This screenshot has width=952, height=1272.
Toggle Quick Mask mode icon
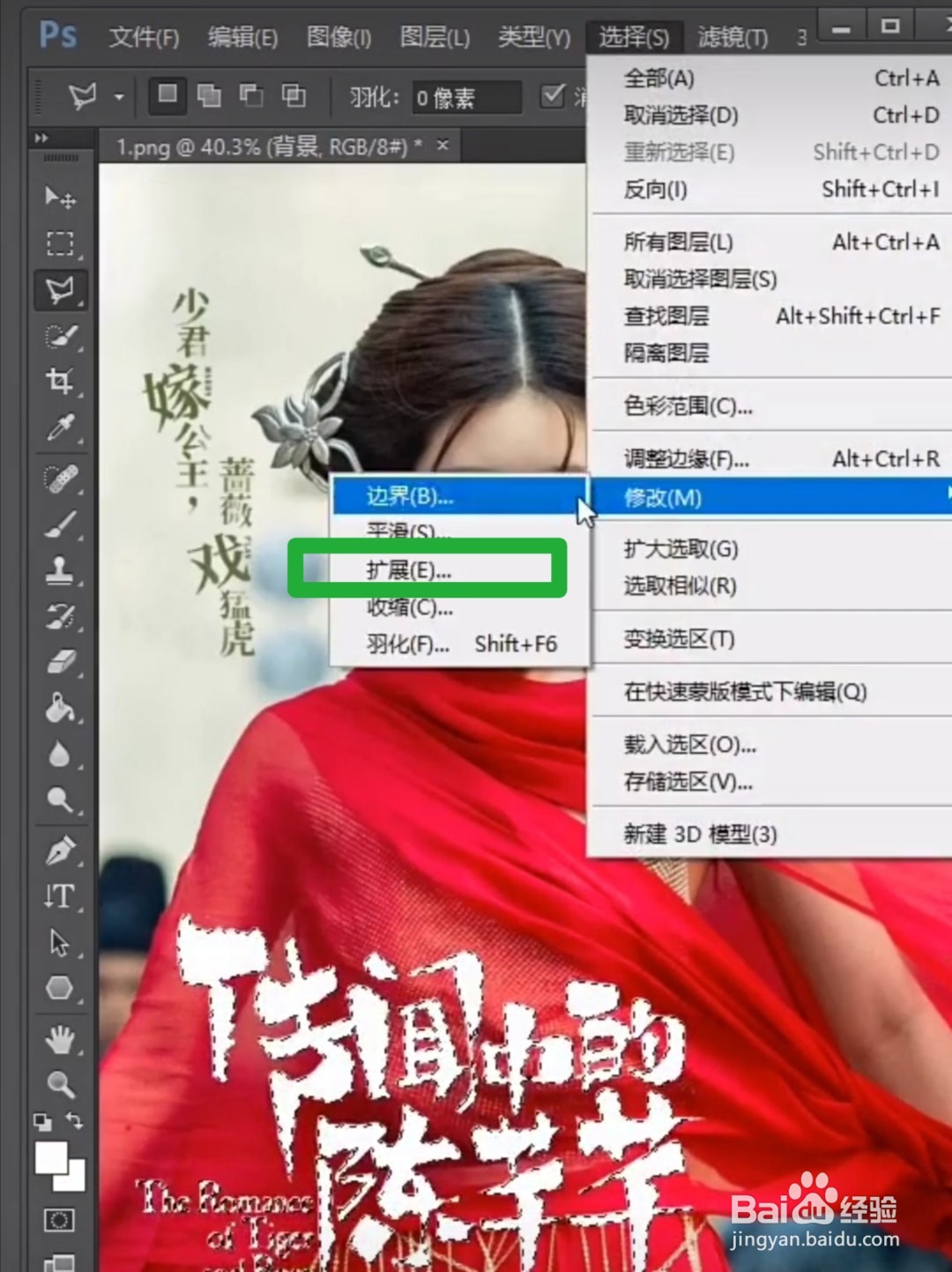(x=59, y=1220)
